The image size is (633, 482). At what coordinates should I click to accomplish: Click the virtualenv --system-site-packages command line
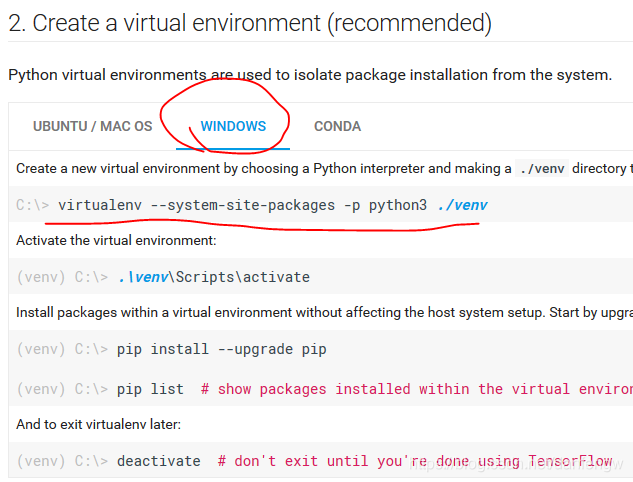click(273, 205)
